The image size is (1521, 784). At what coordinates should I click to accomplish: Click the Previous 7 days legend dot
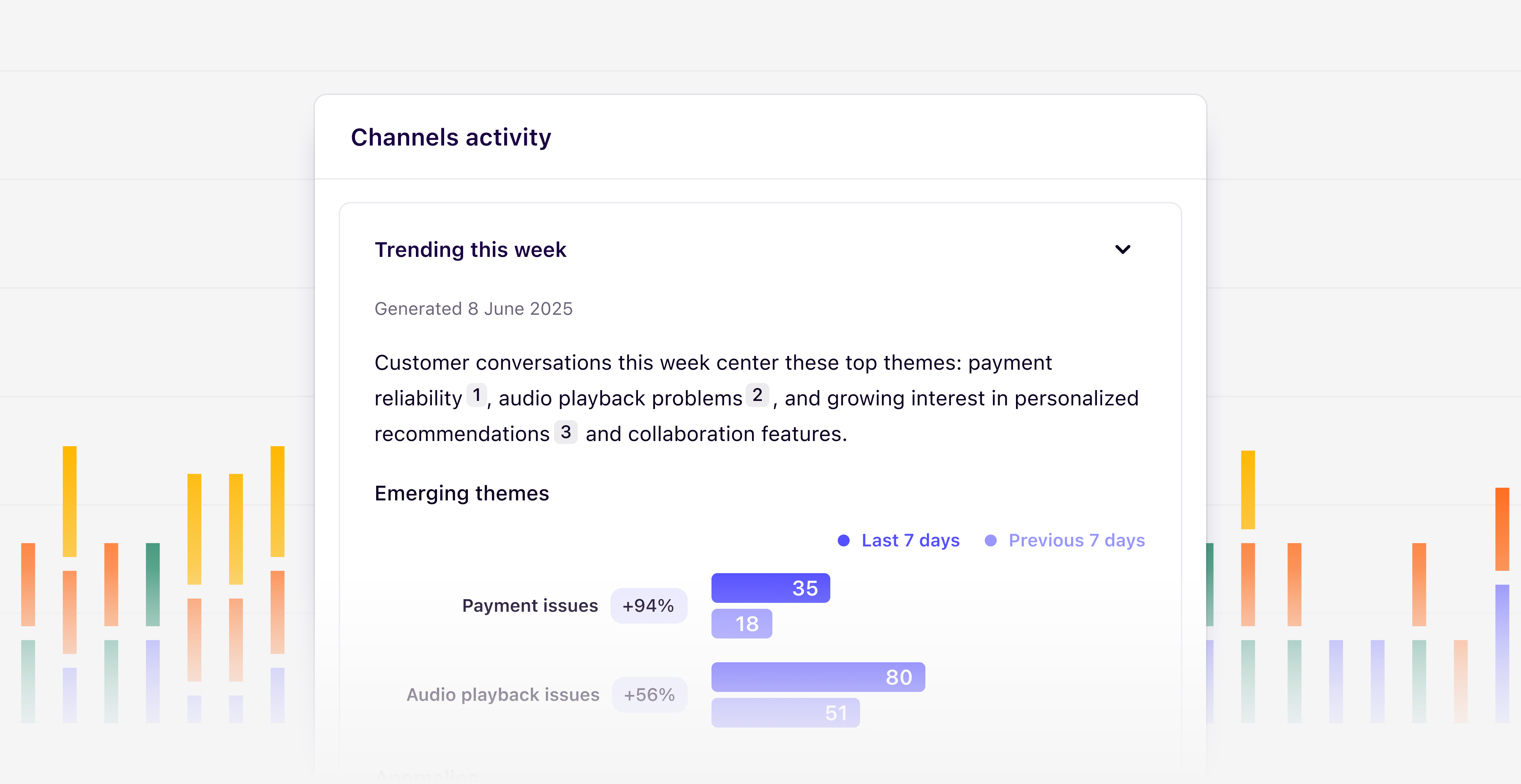991,540
